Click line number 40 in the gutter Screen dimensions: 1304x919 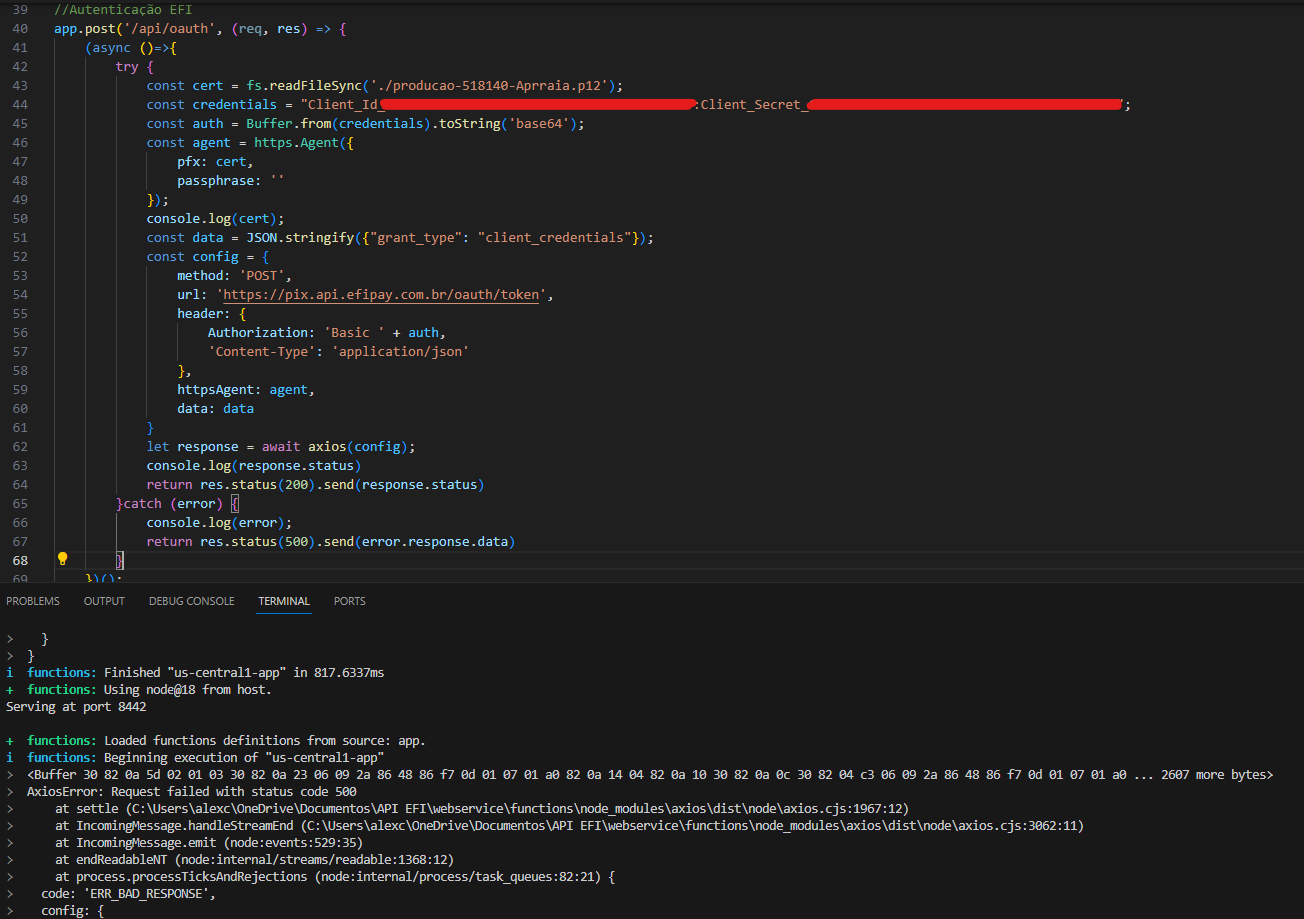(x=20, y=29)
